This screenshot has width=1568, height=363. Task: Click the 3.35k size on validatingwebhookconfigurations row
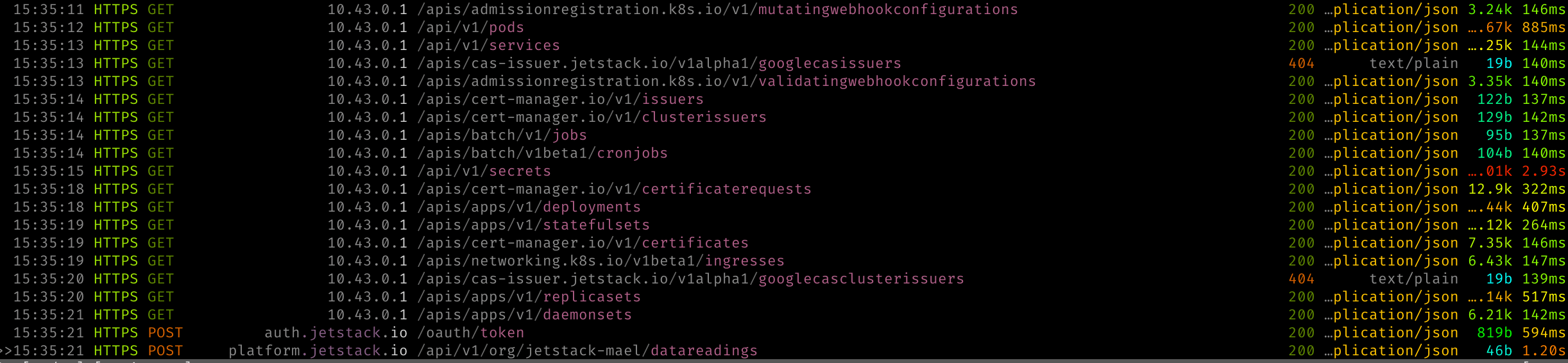[1490, 81]
